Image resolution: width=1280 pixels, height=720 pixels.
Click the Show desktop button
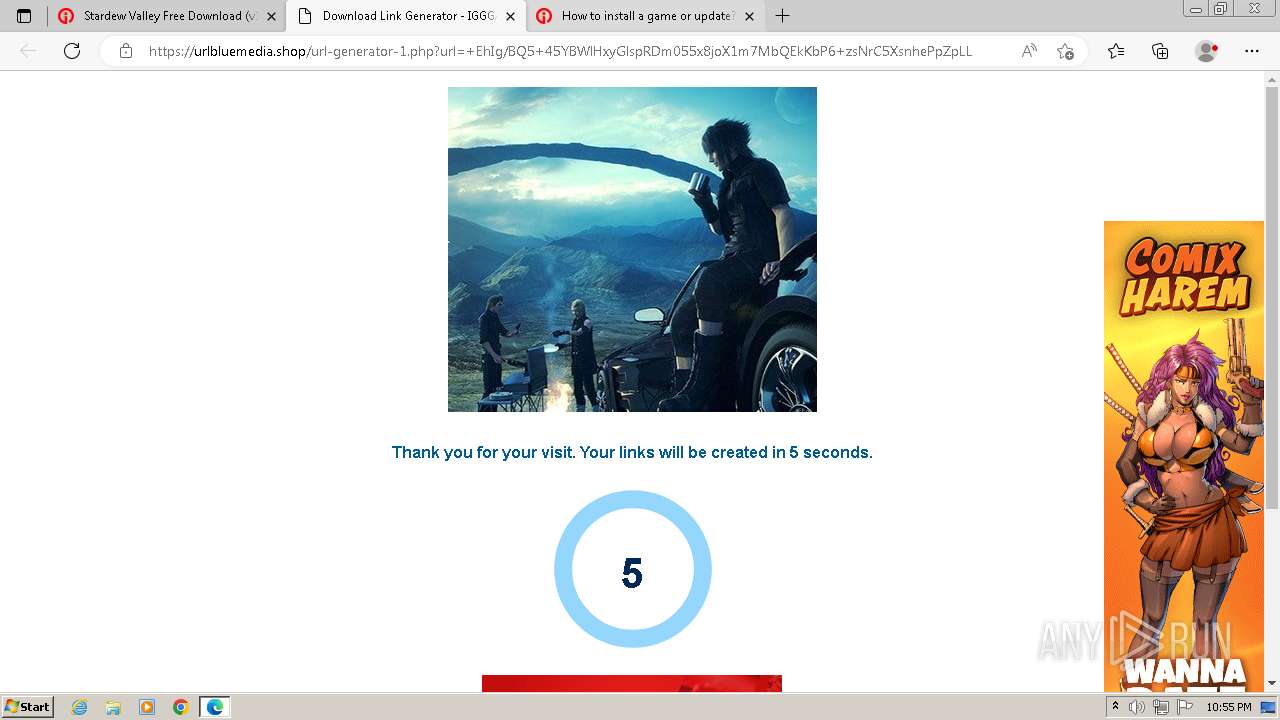coord(1270,707)
